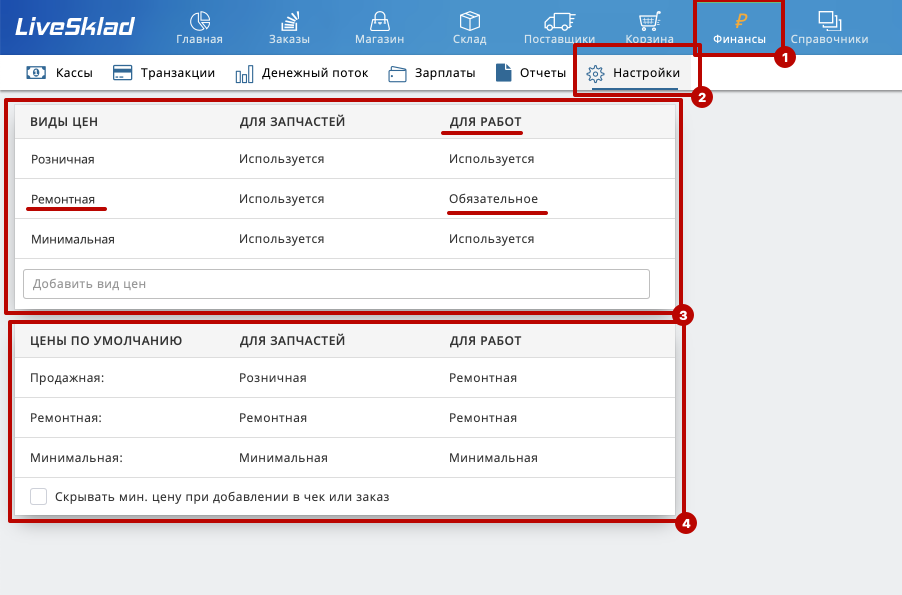Screen dimensions: 902x595
Task: Change Ремонтная default price for запчастей
Action: 273,418
